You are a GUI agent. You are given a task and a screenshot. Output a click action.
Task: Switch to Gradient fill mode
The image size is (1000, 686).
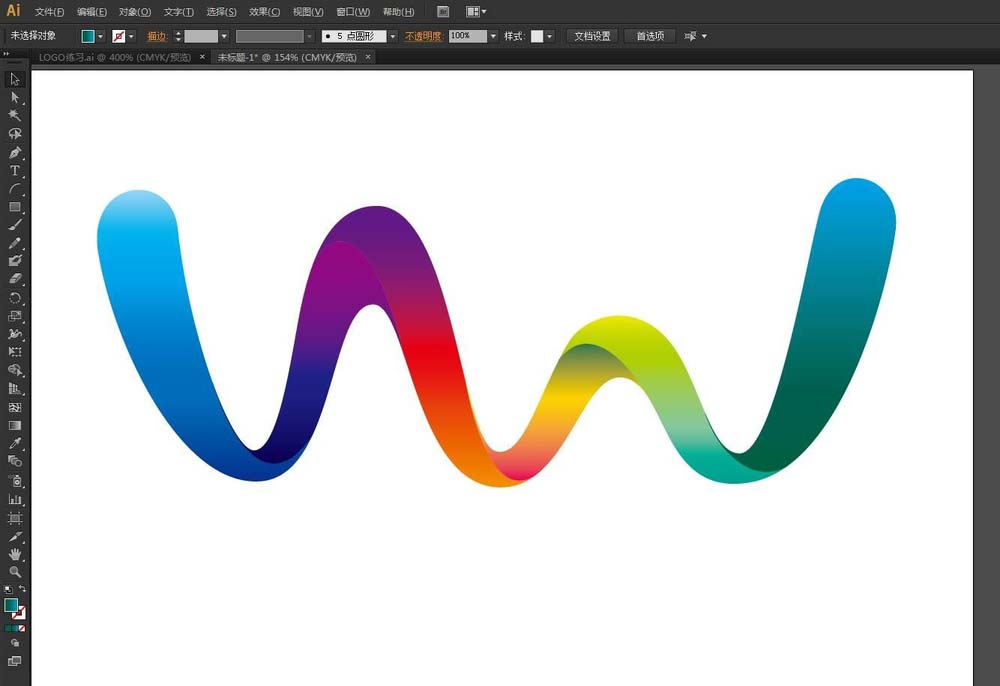(x=15, y=629)
